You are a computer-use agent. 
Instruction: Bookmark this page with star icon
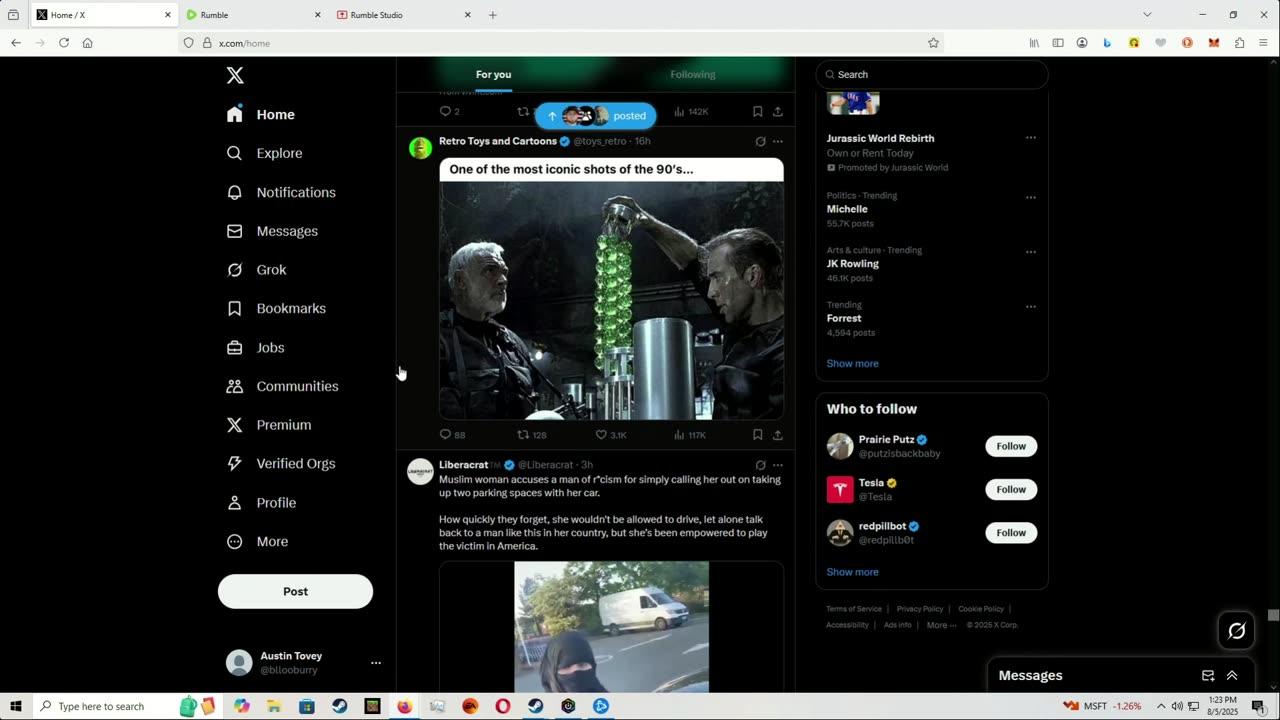(933, 43)
